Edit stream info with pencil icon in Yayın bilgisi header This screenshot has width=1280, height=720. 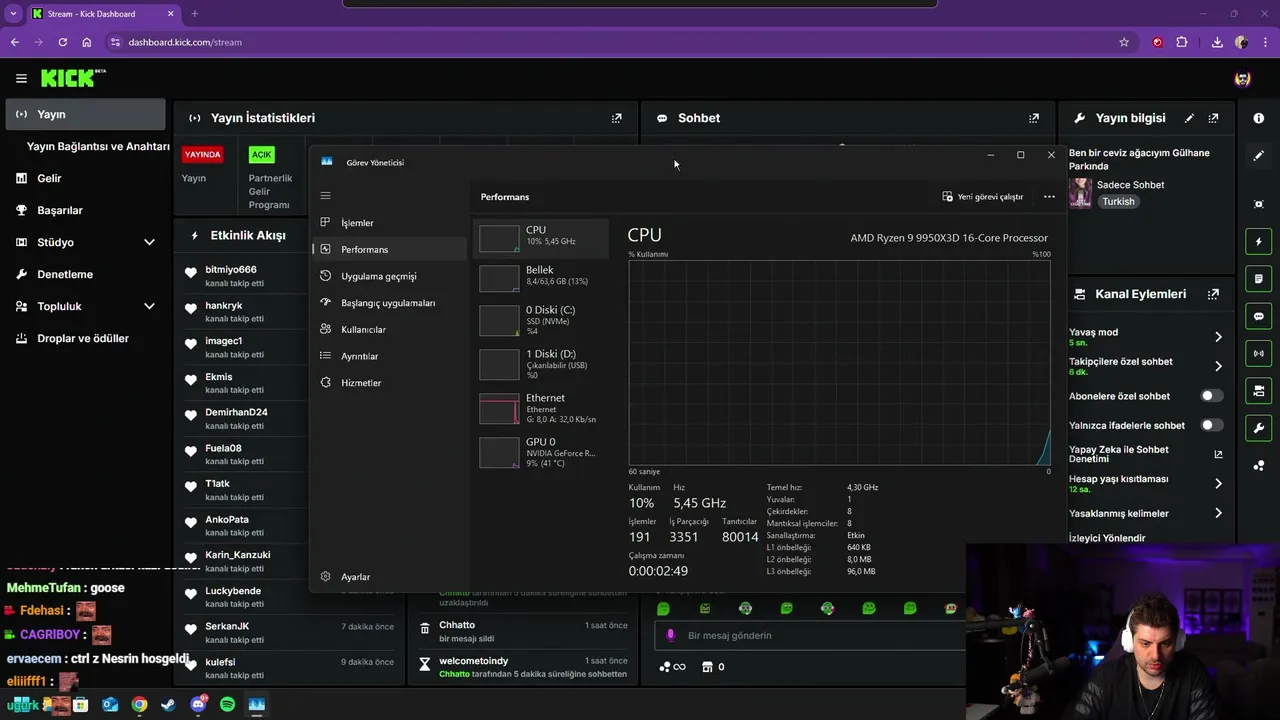(x=1189, y=118)
